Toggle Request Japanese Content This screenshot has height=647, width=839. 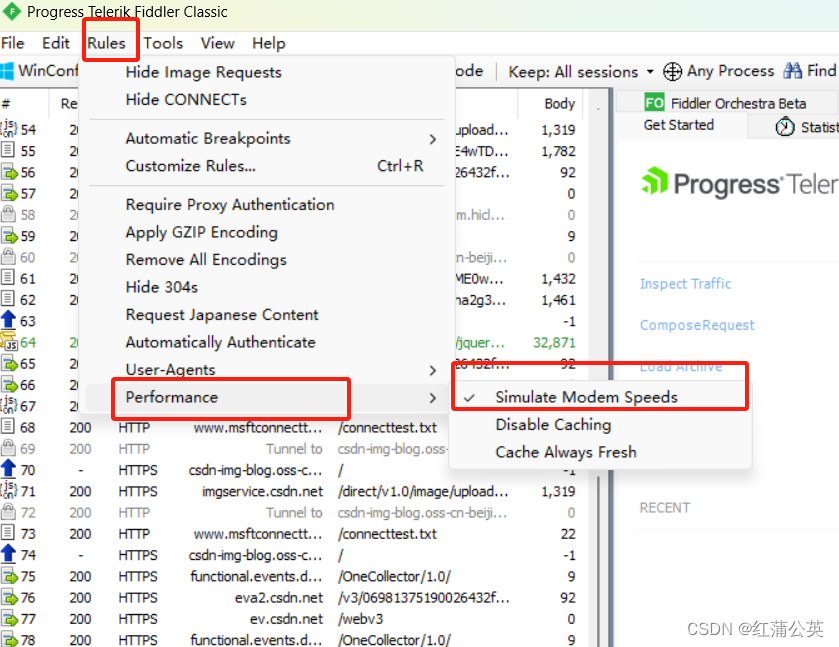click(x=222, y=315)
